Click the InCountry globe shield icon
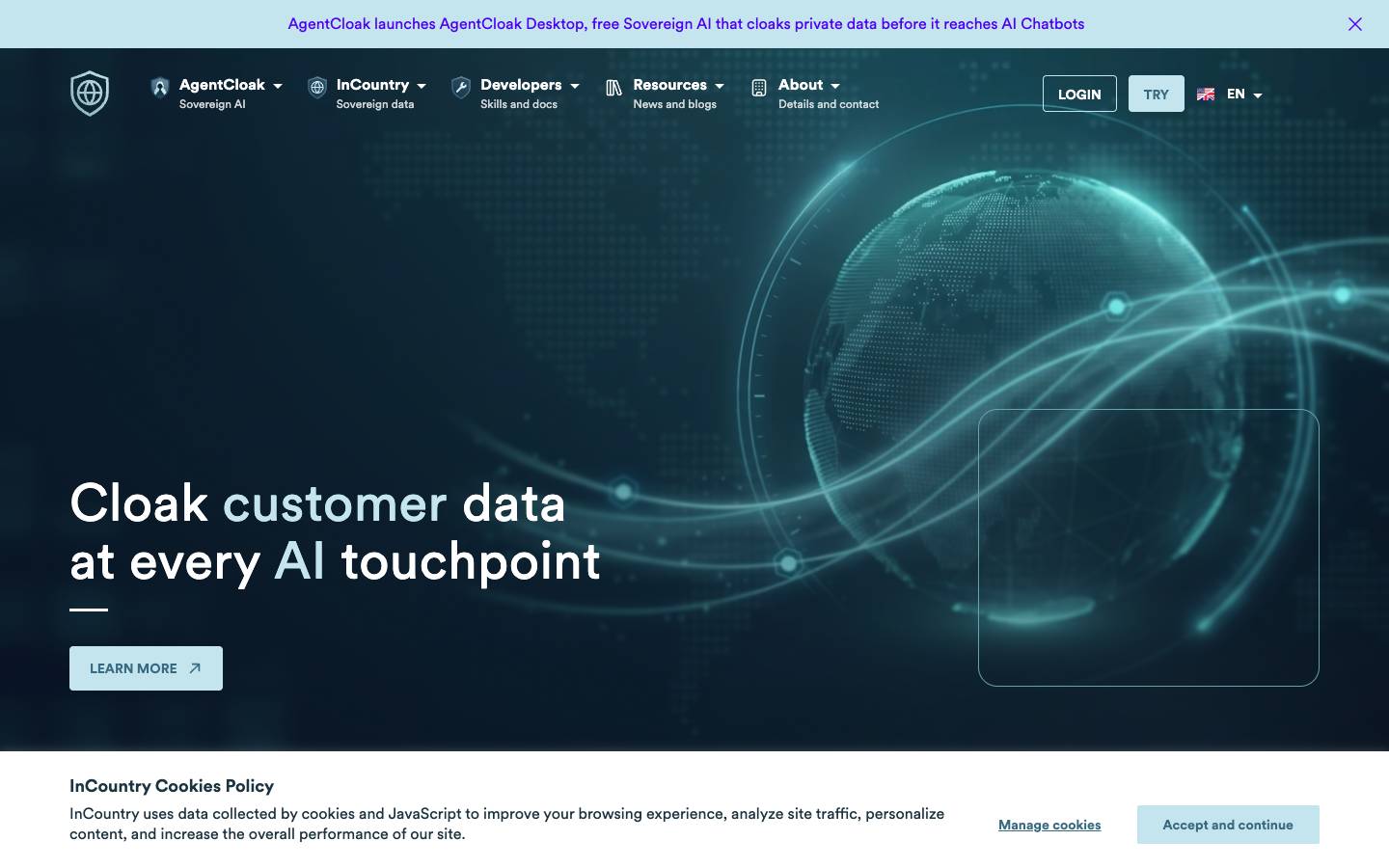This screenshot has width=1389, height=868. click(317, 88)
